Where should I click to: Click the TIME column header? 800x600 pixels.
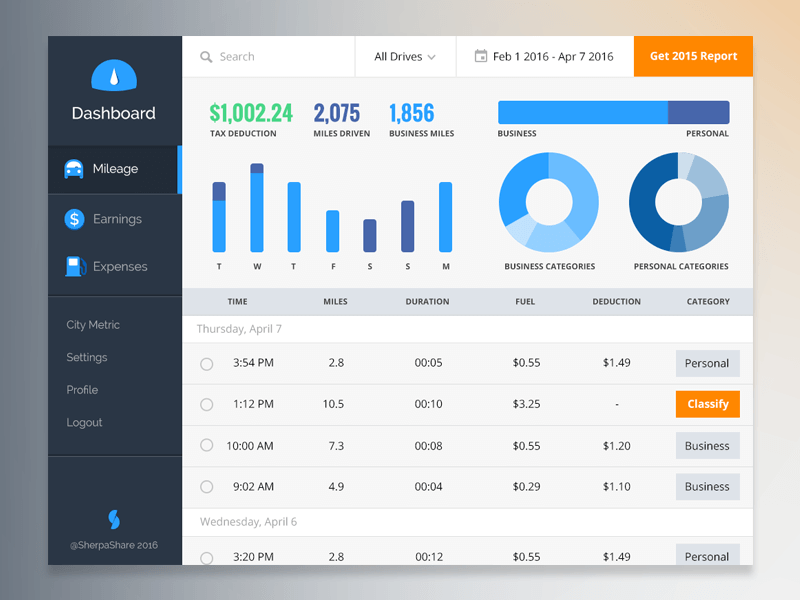pyautogui.click(x=237, y=302)
